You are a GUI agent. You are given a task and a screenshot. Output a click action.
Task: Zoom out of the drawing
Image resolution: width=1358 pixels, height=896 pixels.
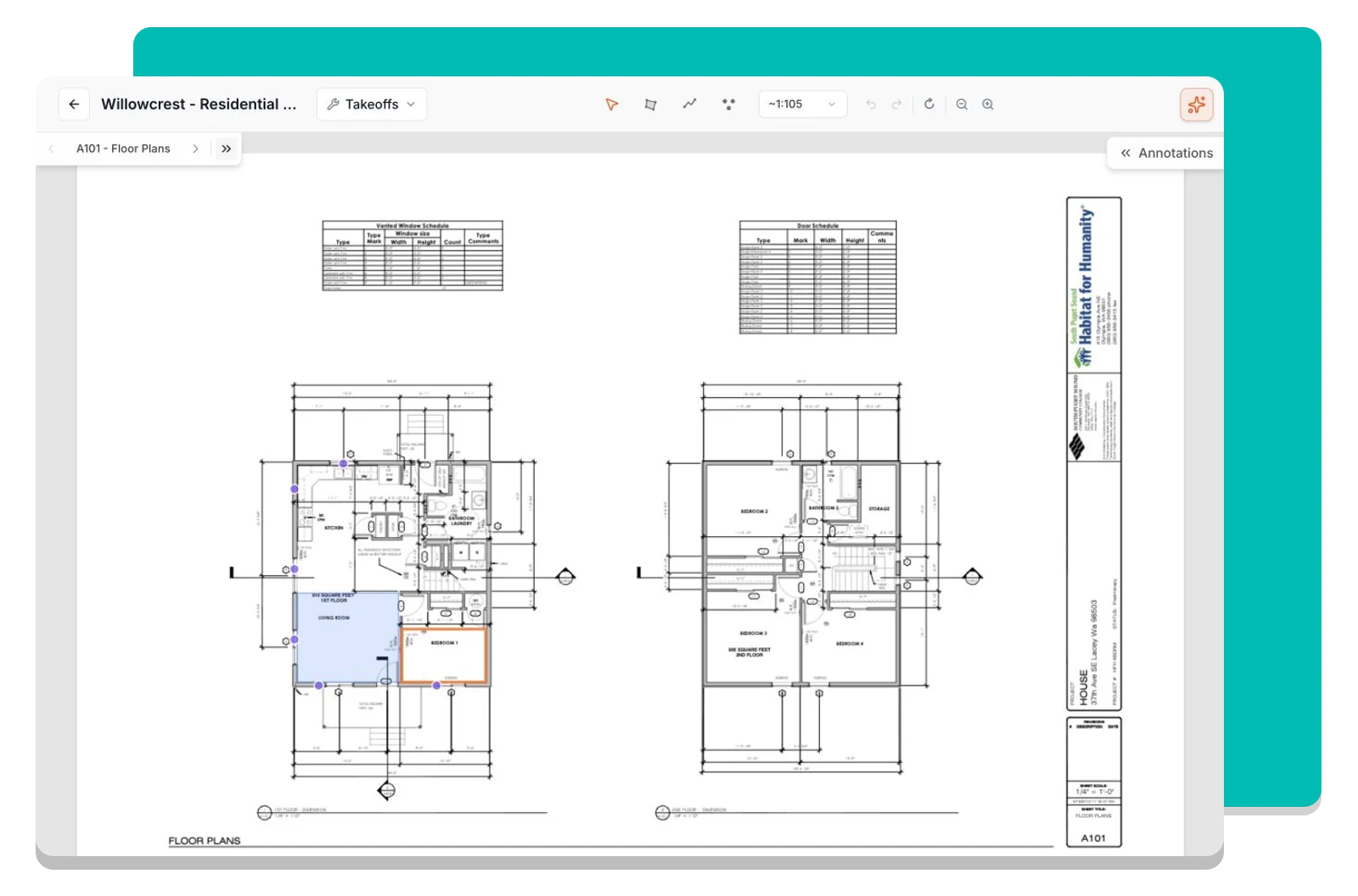click(x=962, y=104)
